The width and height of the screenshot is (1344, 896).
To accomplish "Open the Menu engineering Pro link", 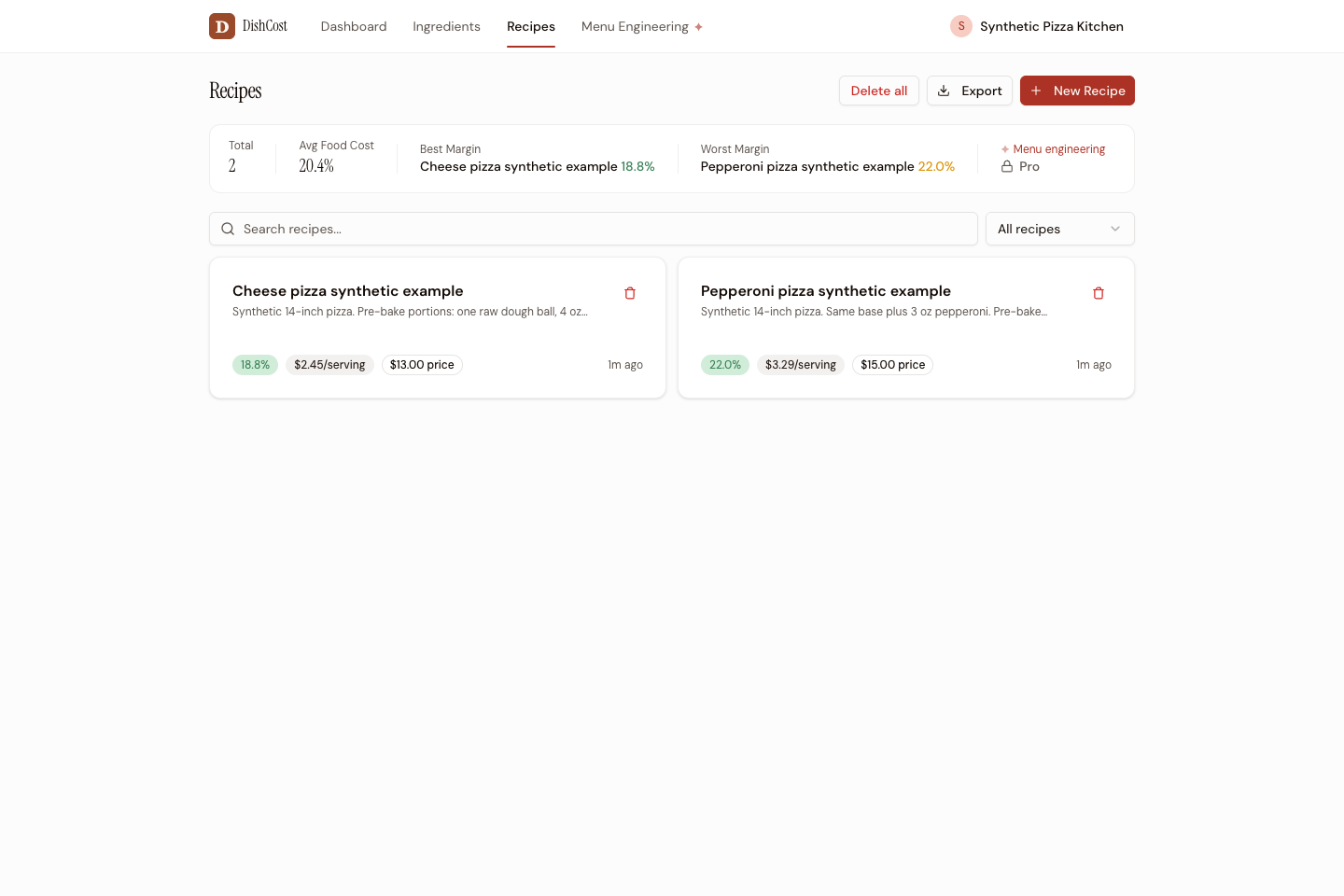I will tap(1053, 158).
